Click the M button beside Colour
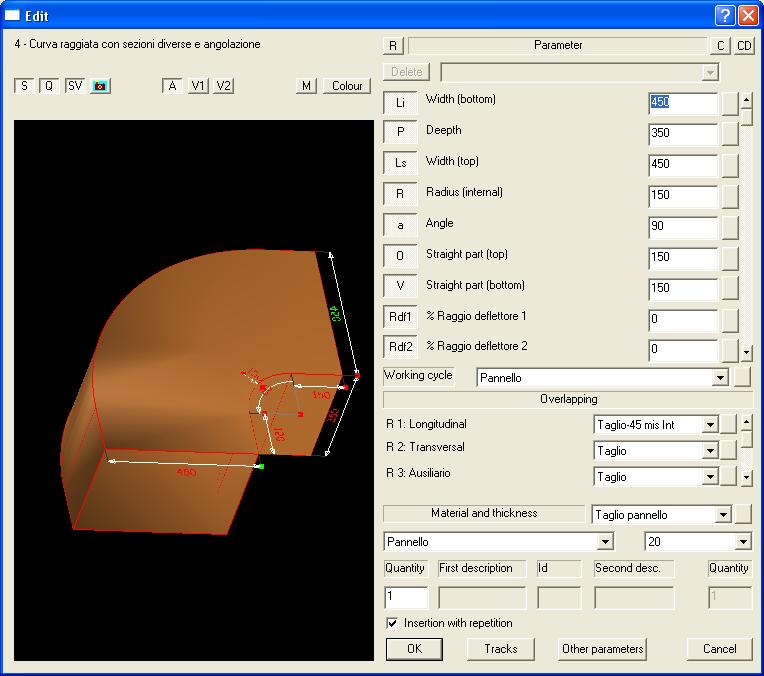 click(x=307, y=86)
